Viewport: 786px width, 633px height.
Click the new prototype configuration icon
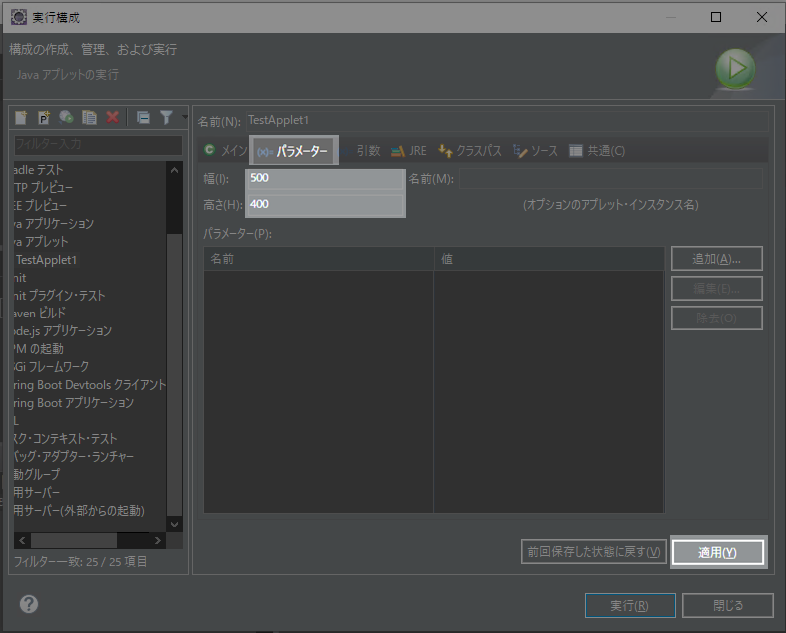[x=44, y=117]
